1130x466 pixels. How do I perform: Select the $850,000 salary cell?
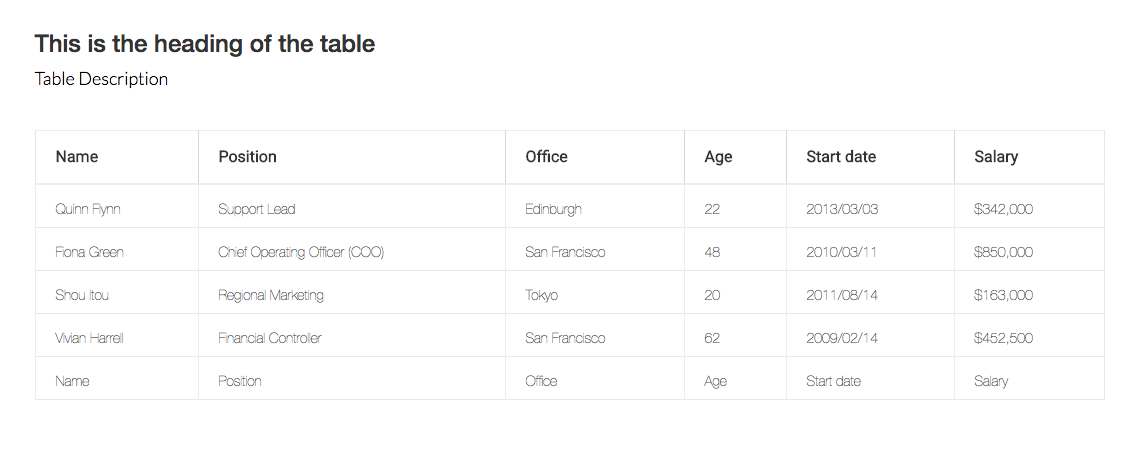point(1029,252)
